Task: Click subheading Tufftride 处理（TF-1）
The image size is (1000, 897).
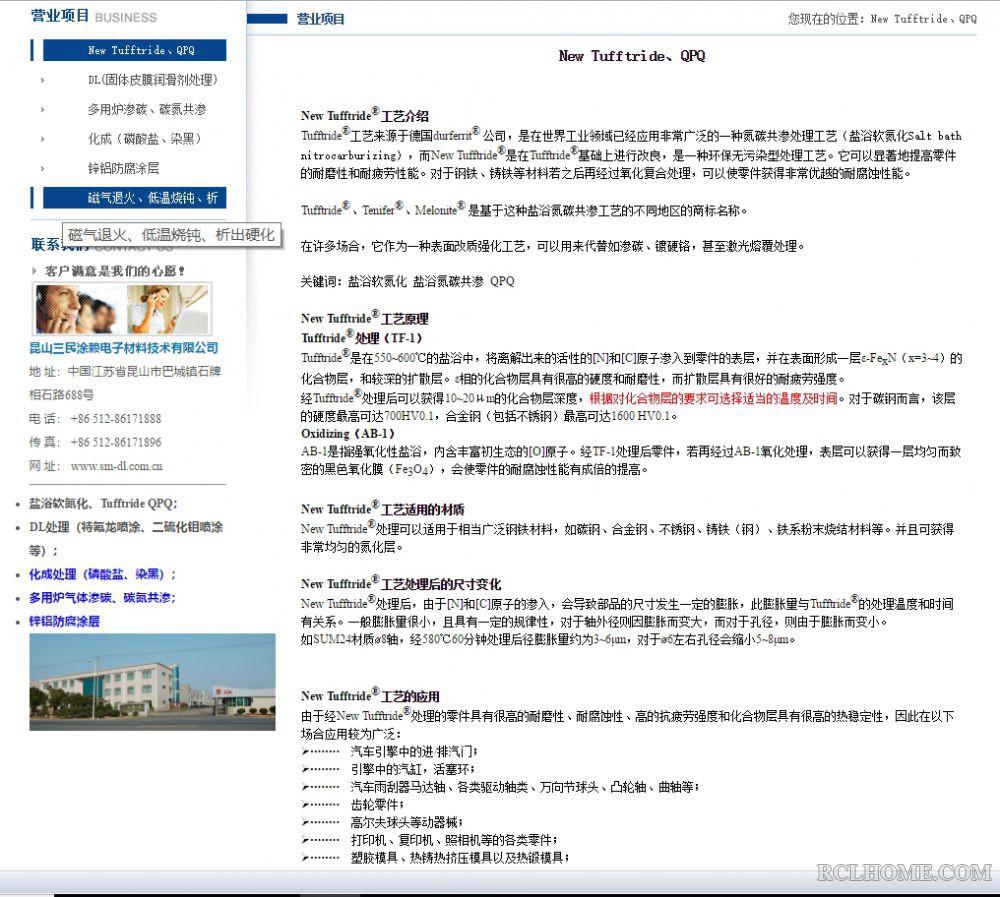Action: click(362, 337)
